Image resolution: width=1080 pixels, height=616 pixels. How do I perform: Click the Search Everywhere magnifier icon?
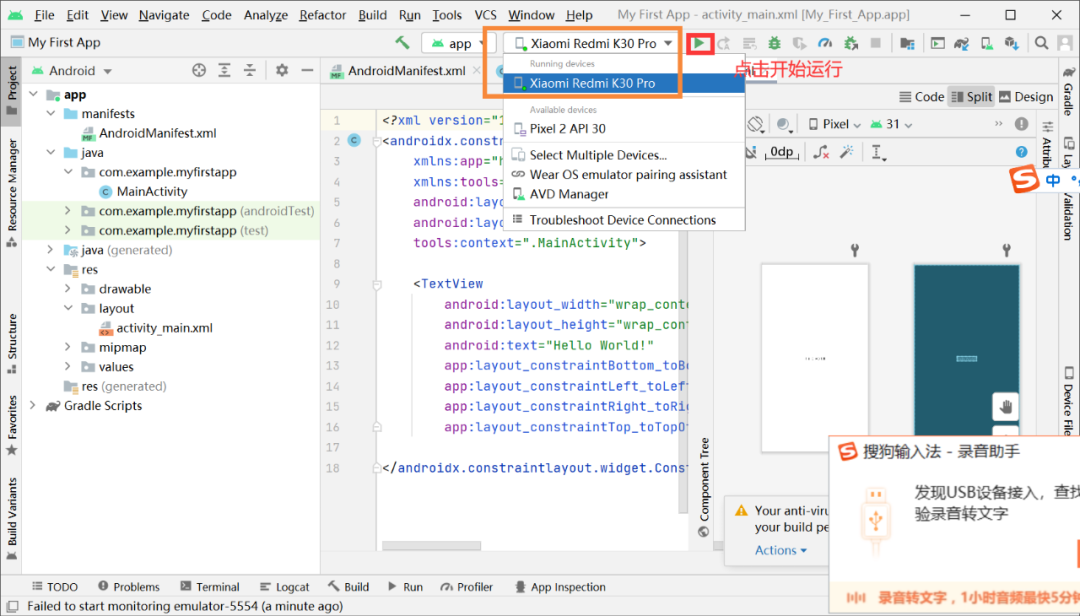tap(1041, 43)
